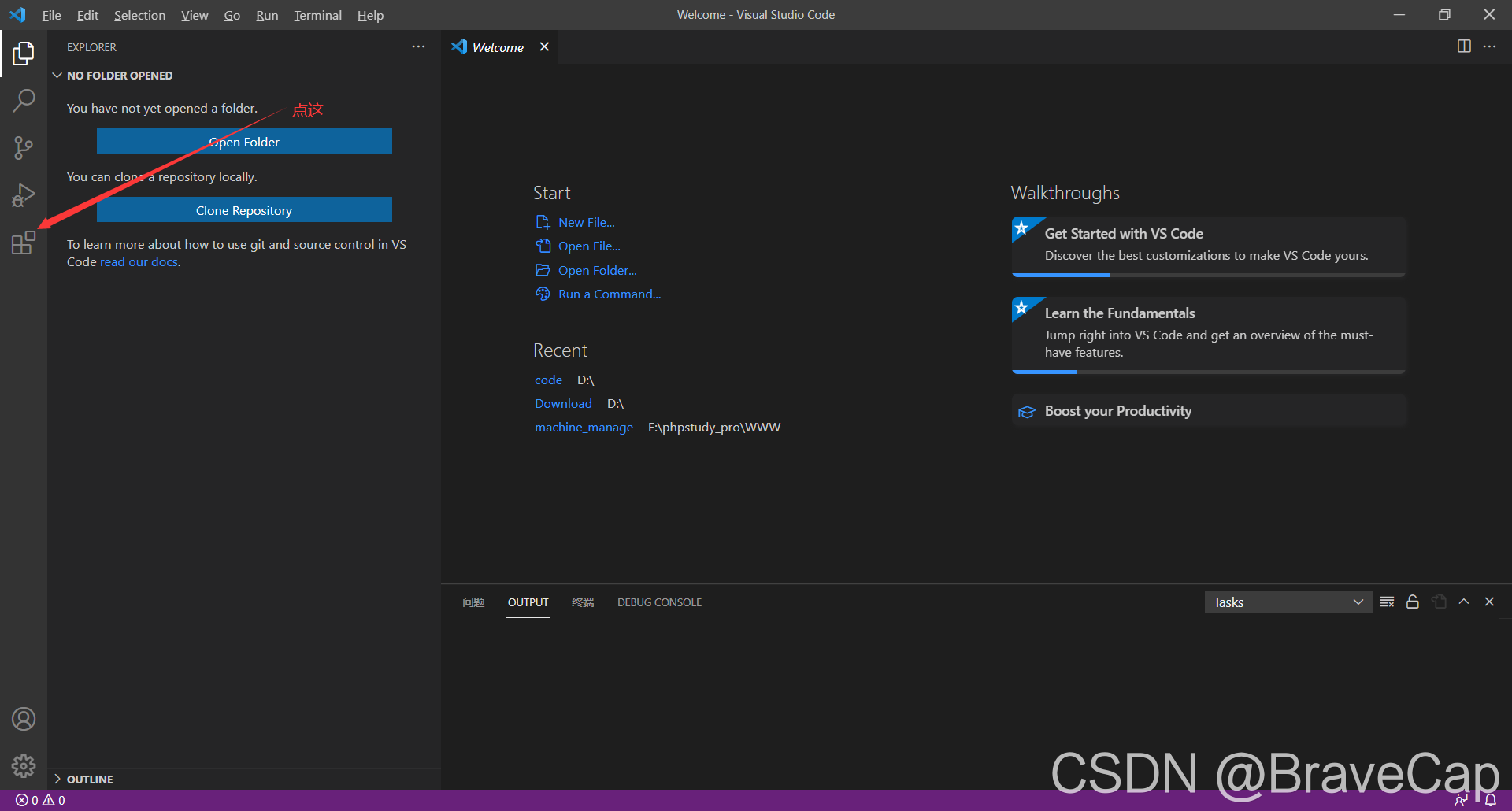Clear the output panel

tap(1388, 602)
